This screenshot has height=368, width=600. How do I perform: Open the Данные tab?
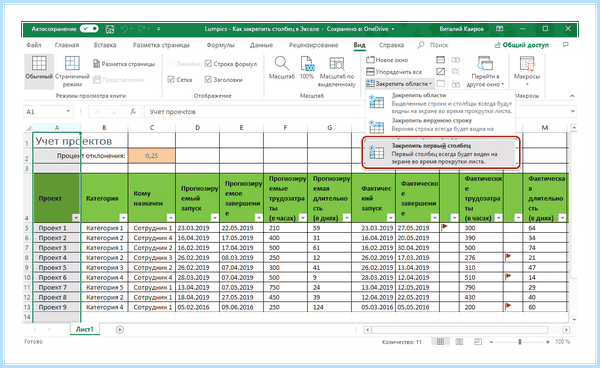[261, 45]
